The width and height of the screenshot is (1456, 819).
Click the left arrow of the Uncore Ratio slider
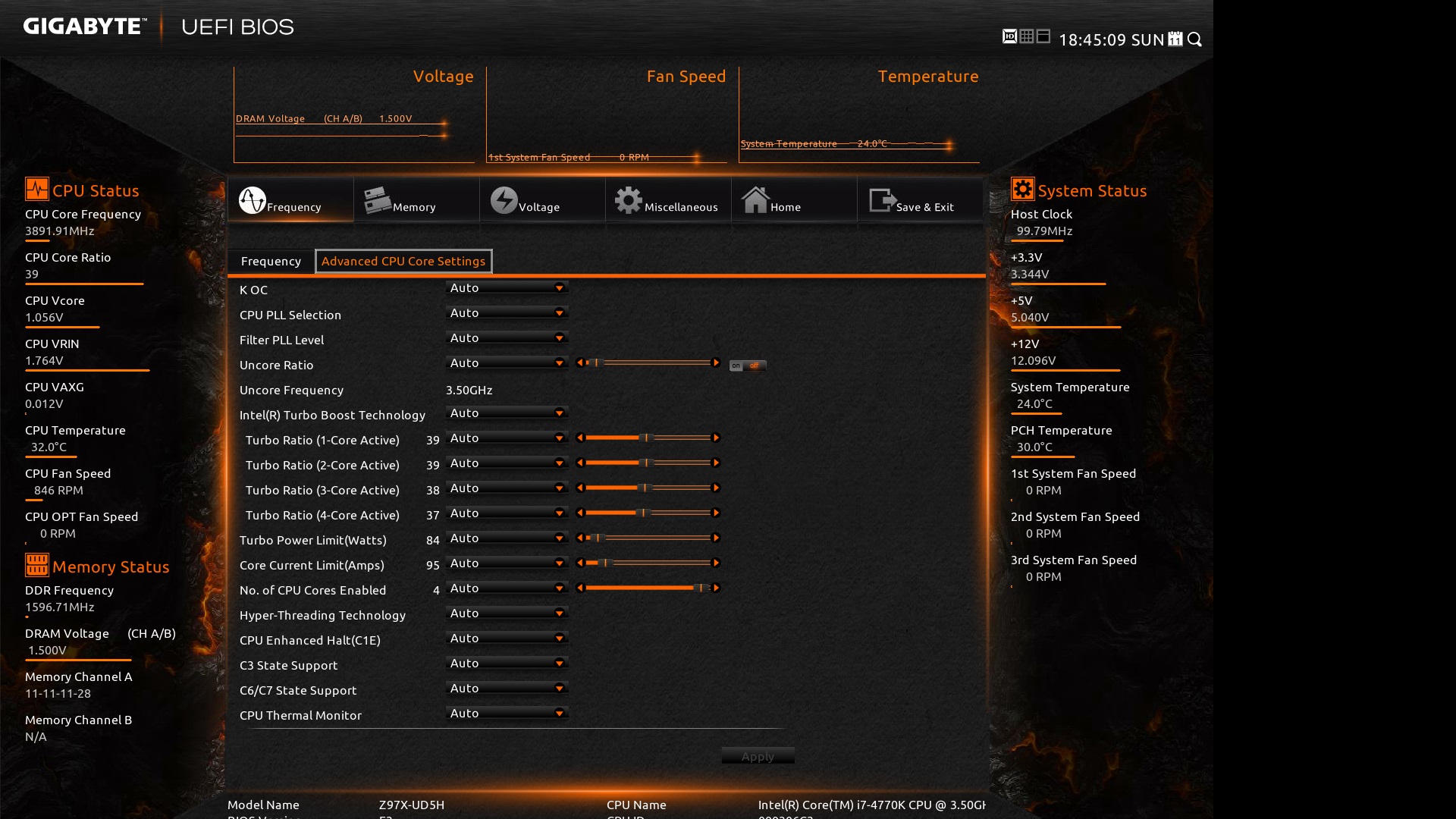[580, 363]
